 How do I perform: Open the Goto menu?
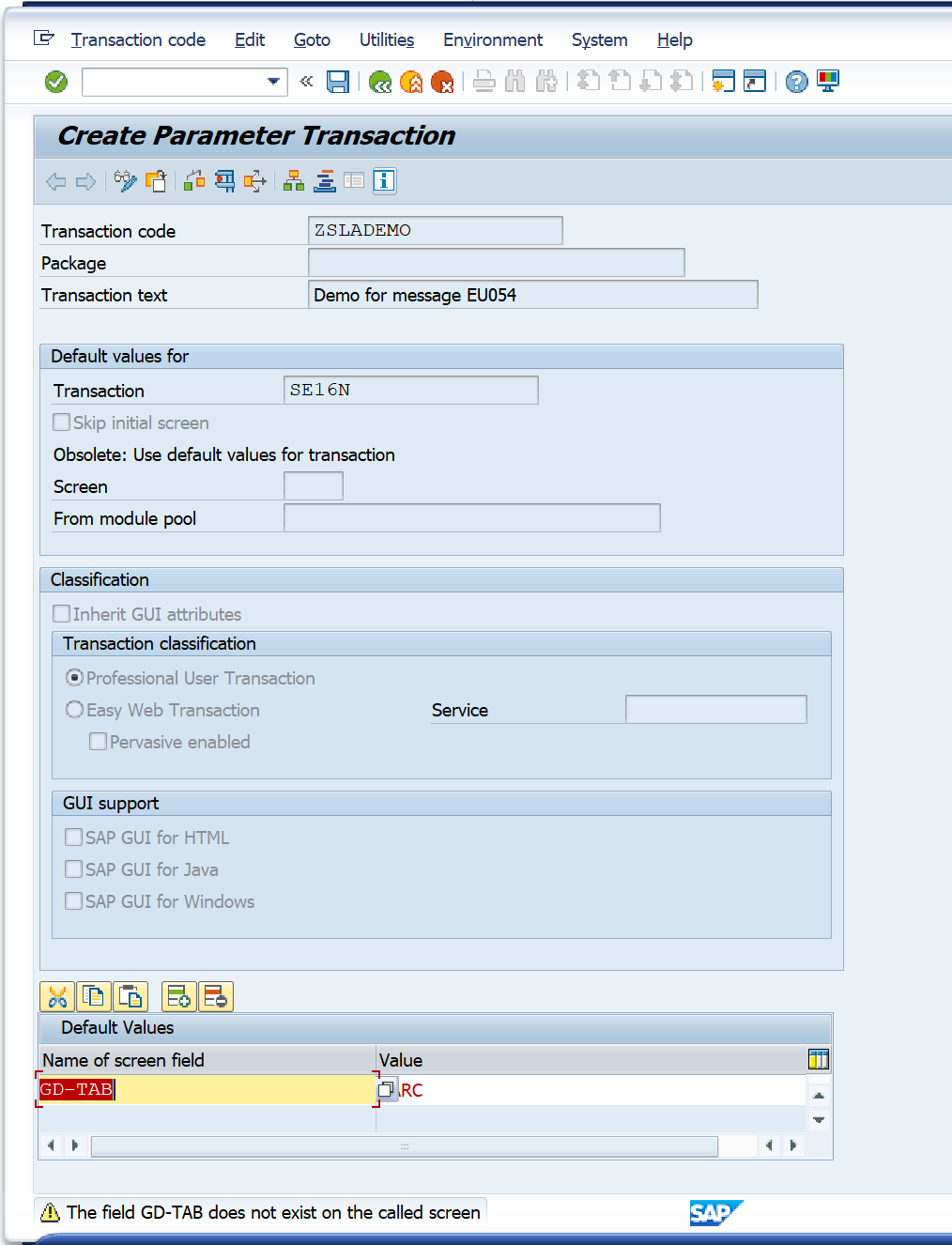(x=312, y=39)
